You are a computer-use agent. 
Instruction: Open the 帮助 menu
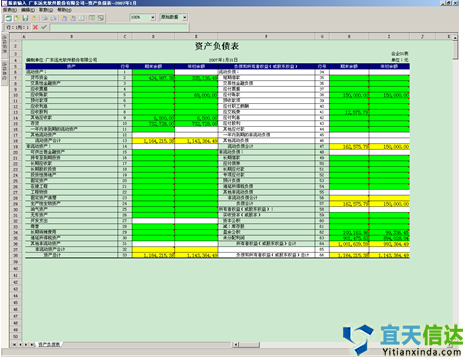pos(64,10)
